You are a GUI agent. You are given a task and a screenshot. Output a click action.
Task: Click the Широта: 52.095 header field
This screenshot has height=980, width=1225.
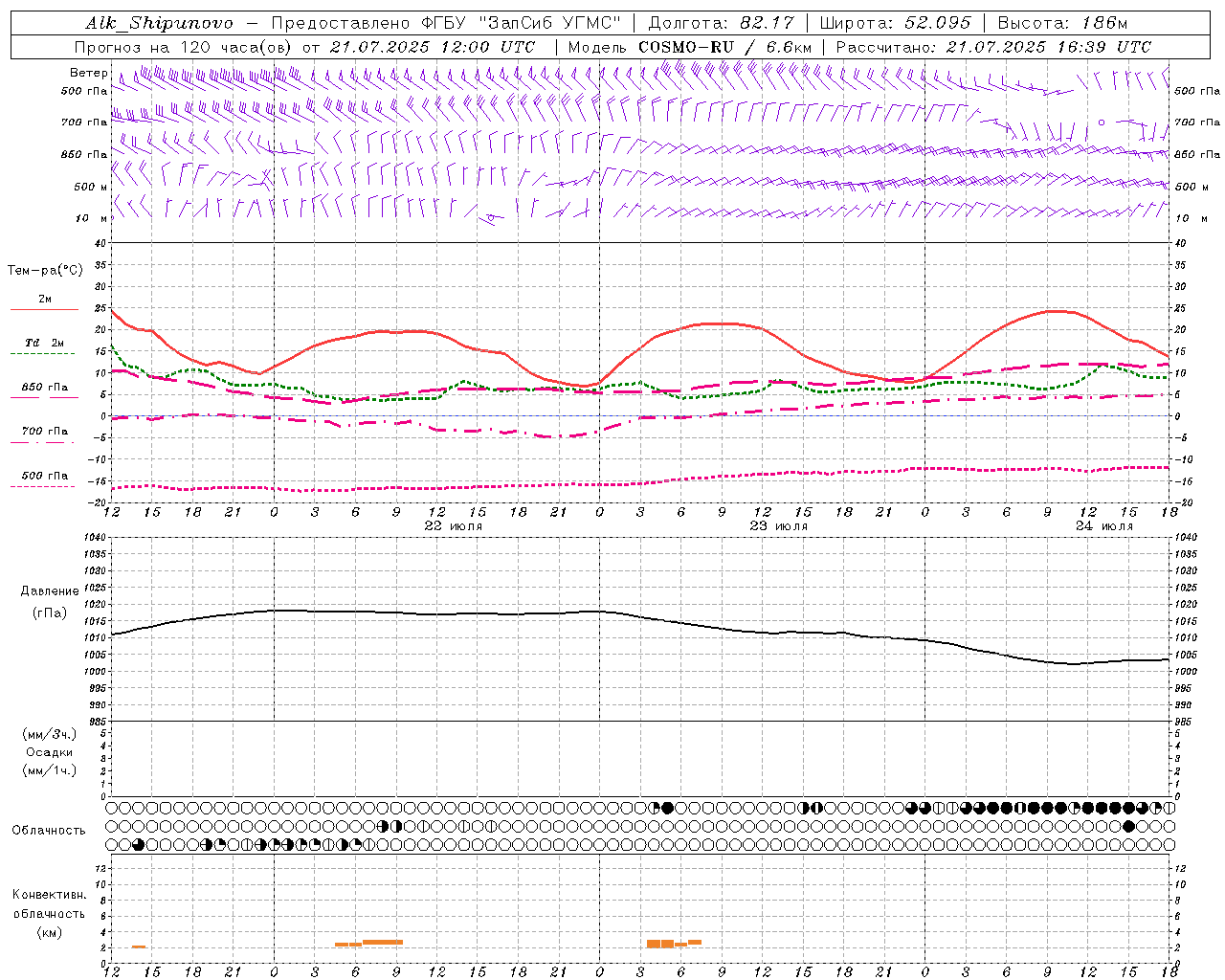tap(895, 23)
